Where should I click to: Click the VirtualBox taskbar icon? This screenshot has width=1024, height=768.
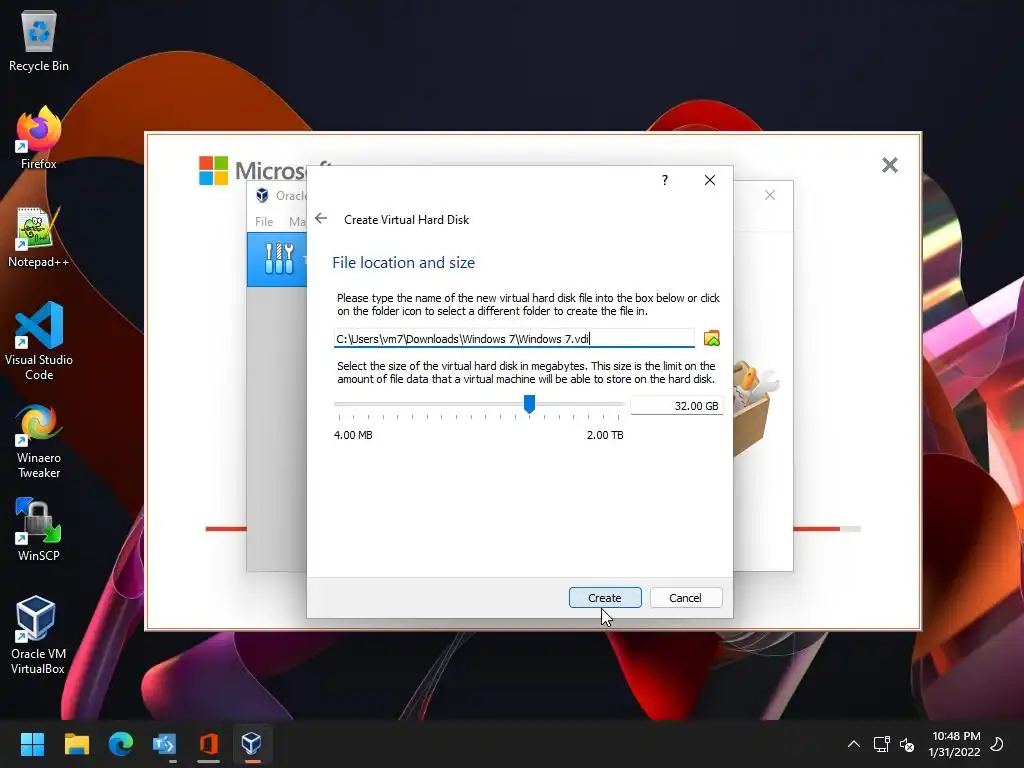(x=252, y=744)
